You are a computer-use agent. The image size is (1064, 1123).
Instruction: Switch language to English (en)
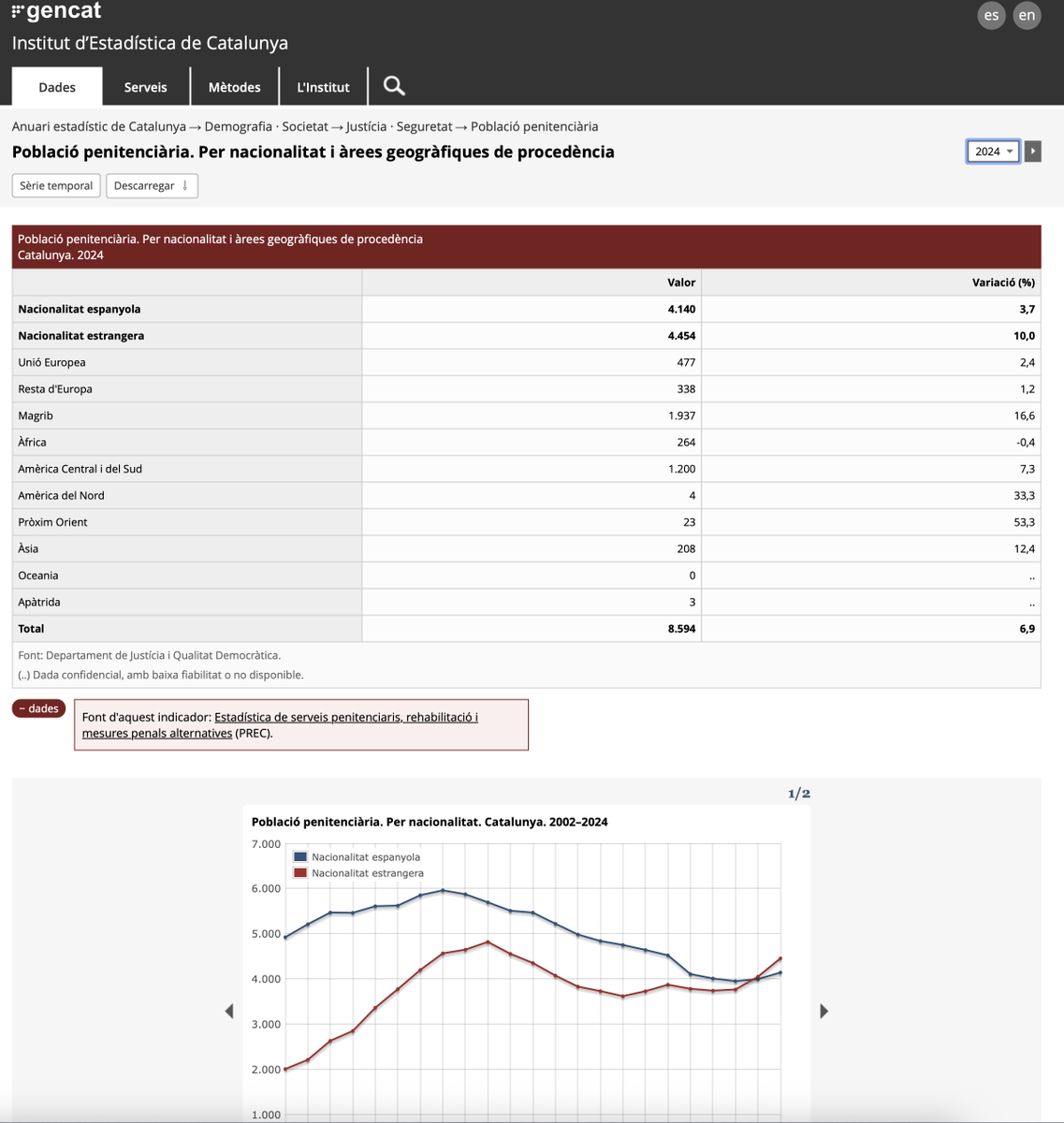(x=1027, y=15)
